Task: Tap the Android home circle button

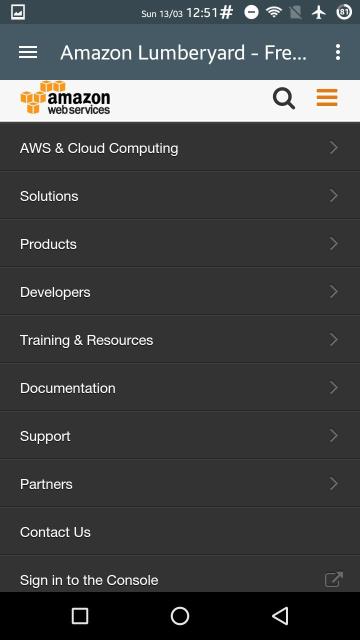Action: 180,616
